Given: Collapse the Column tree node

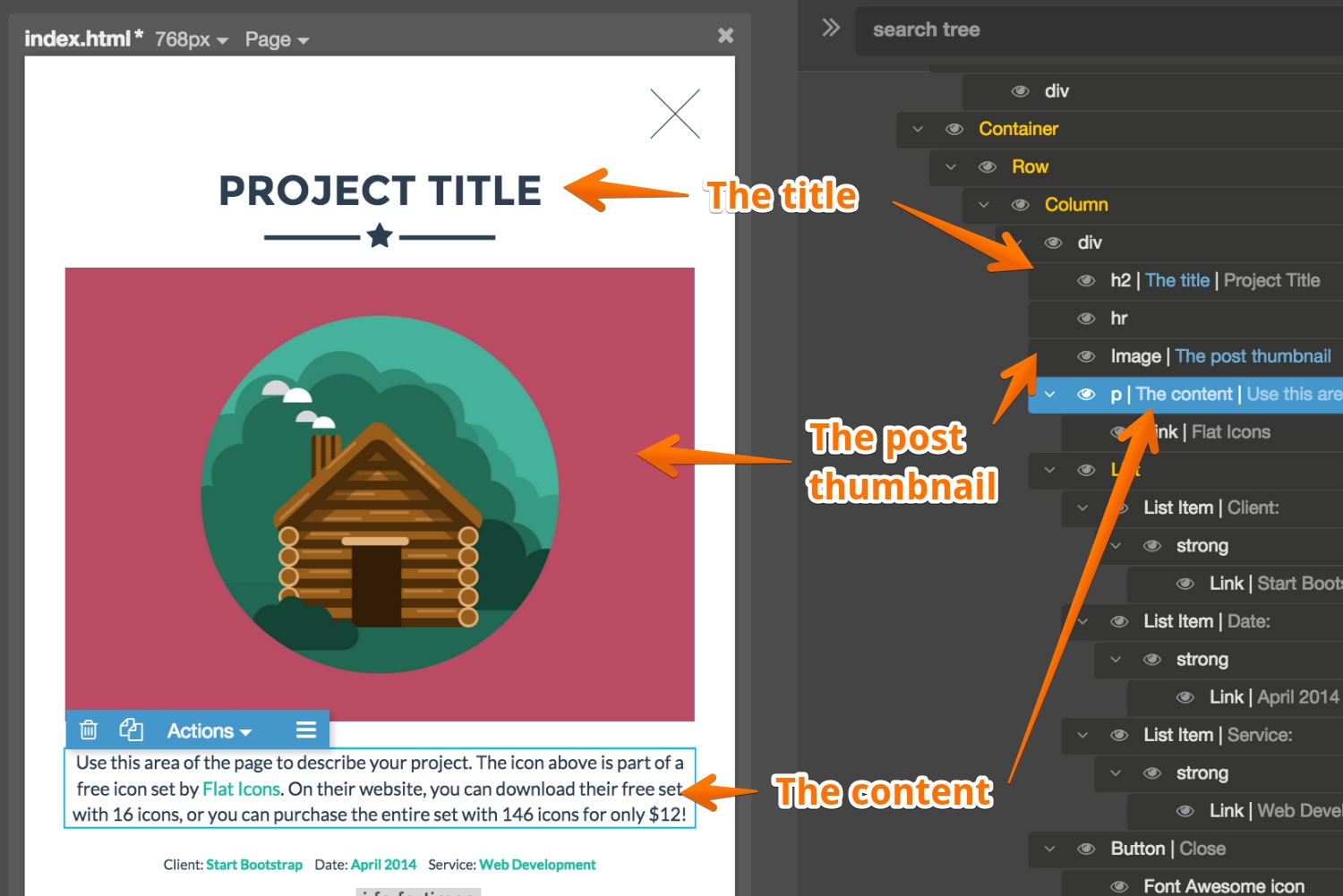Looking at the screenshot, I should 984,205.
